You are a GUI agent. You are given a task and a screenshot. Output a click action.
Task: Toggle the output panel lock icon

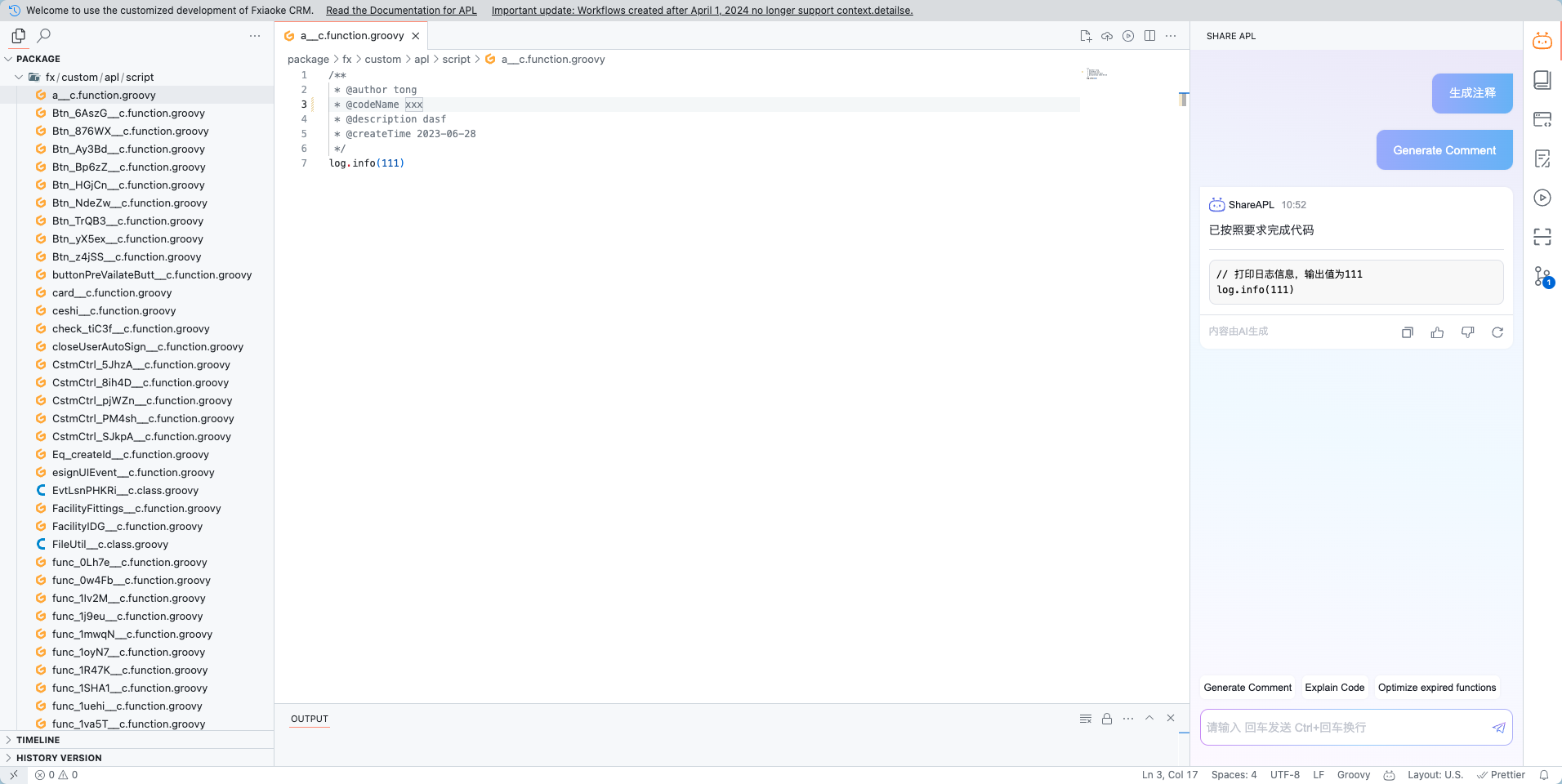coord(1107,719)
